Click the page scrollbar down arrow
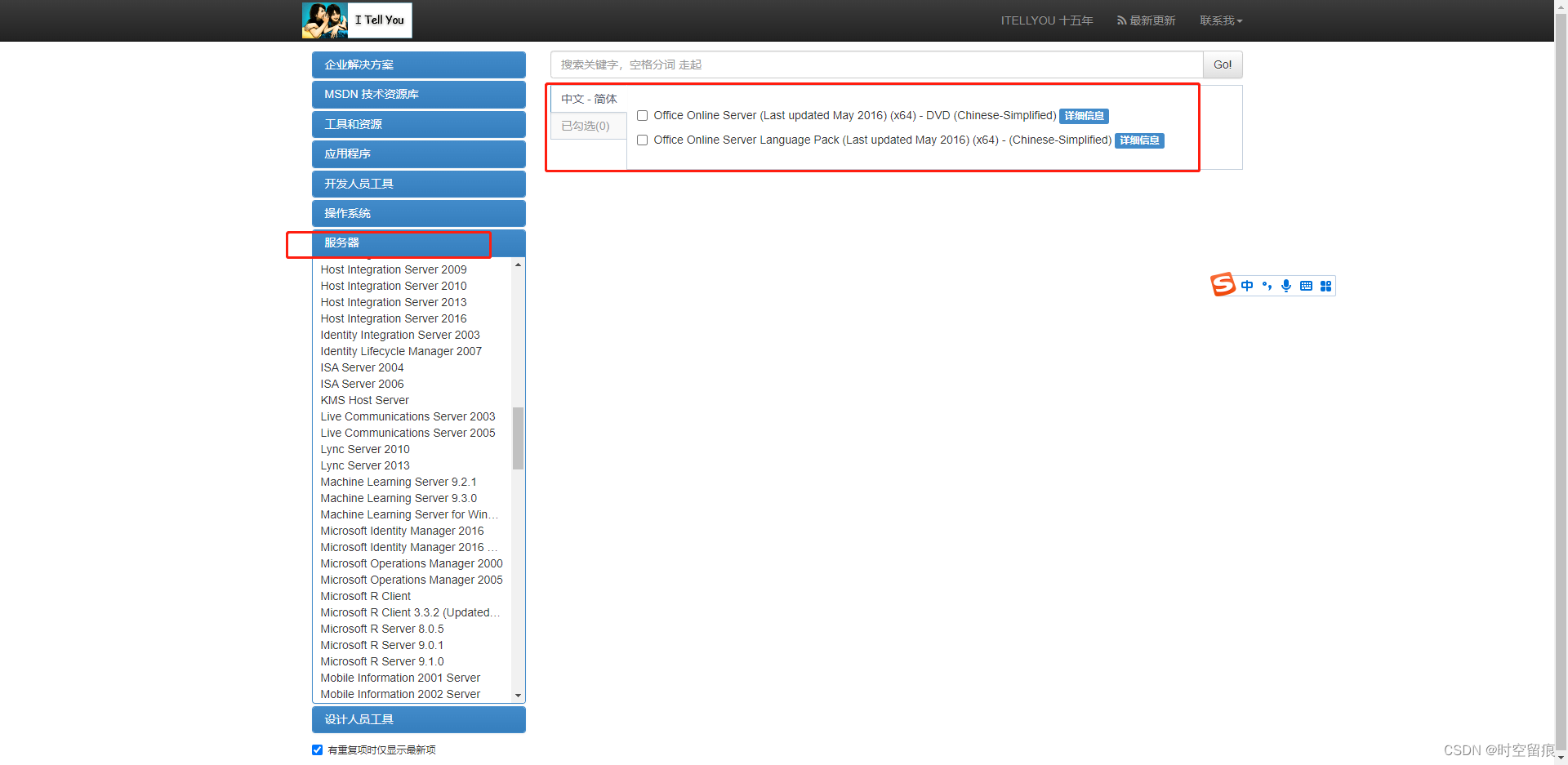This screenshot has width=1568, height=765. pyautogui.click(x=1561, y=757)
